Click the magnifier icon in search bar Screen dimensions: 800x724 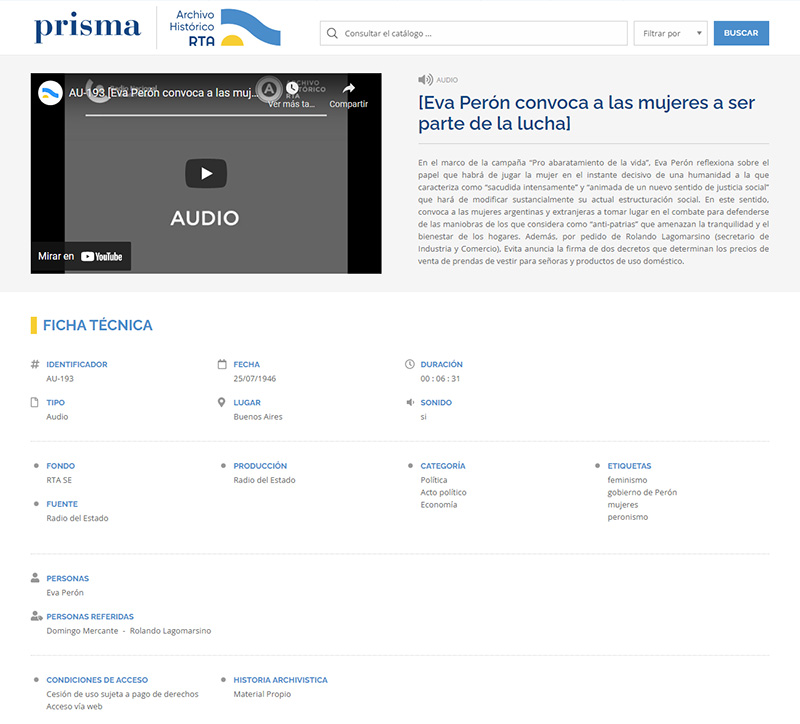tap(332, 33)
